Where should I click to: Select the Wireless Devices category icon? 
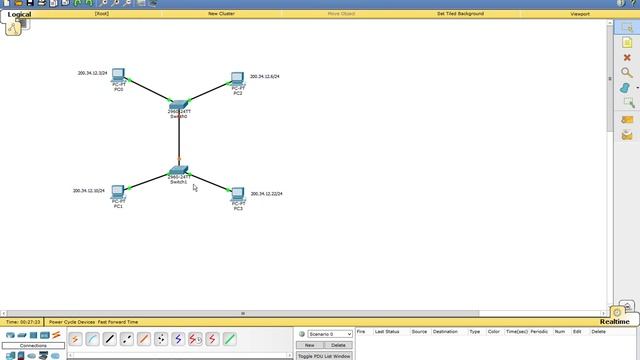coord(44,335)
